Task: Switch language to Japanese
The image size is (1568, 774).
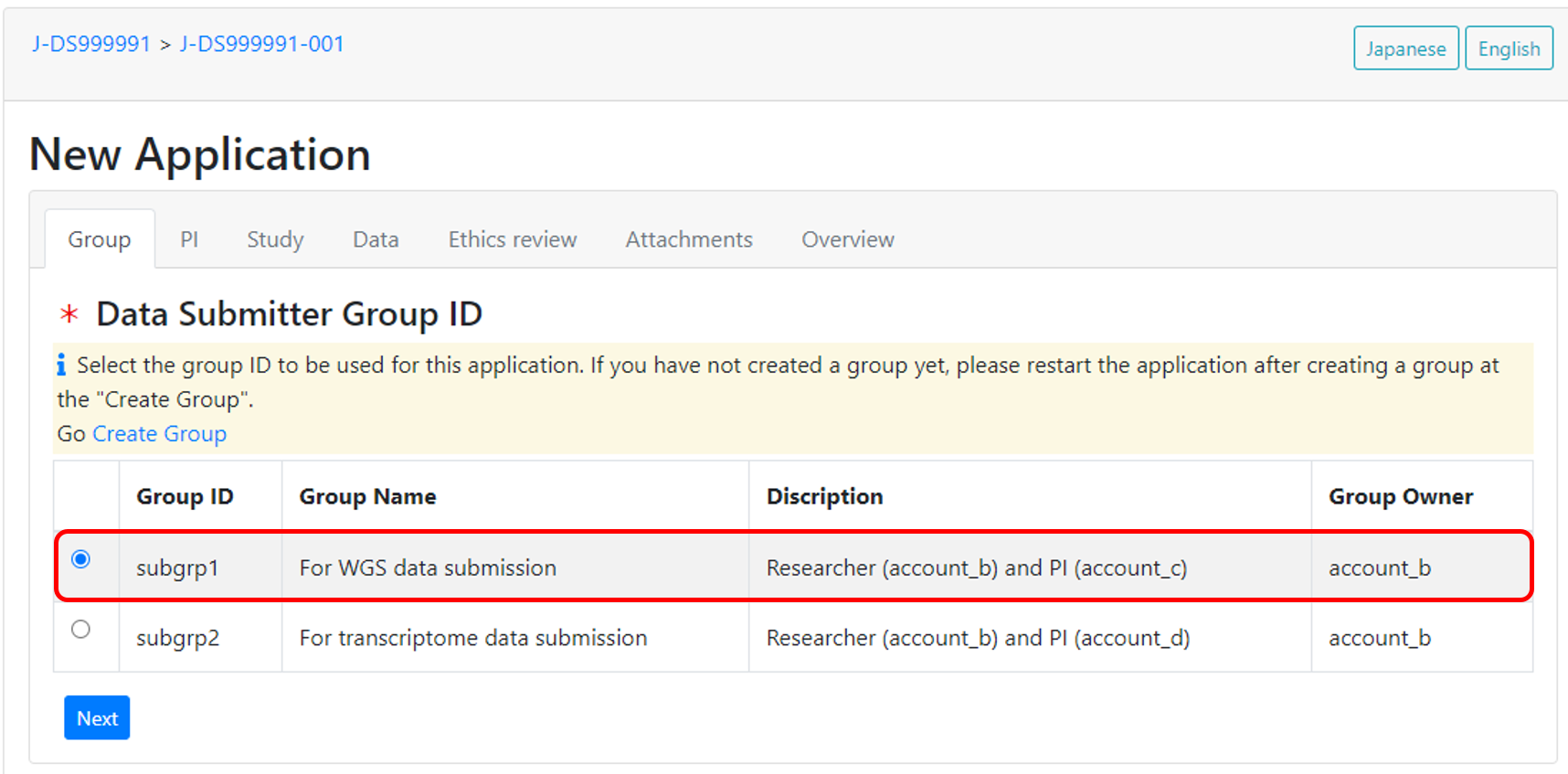Action: click(1405, 48)
